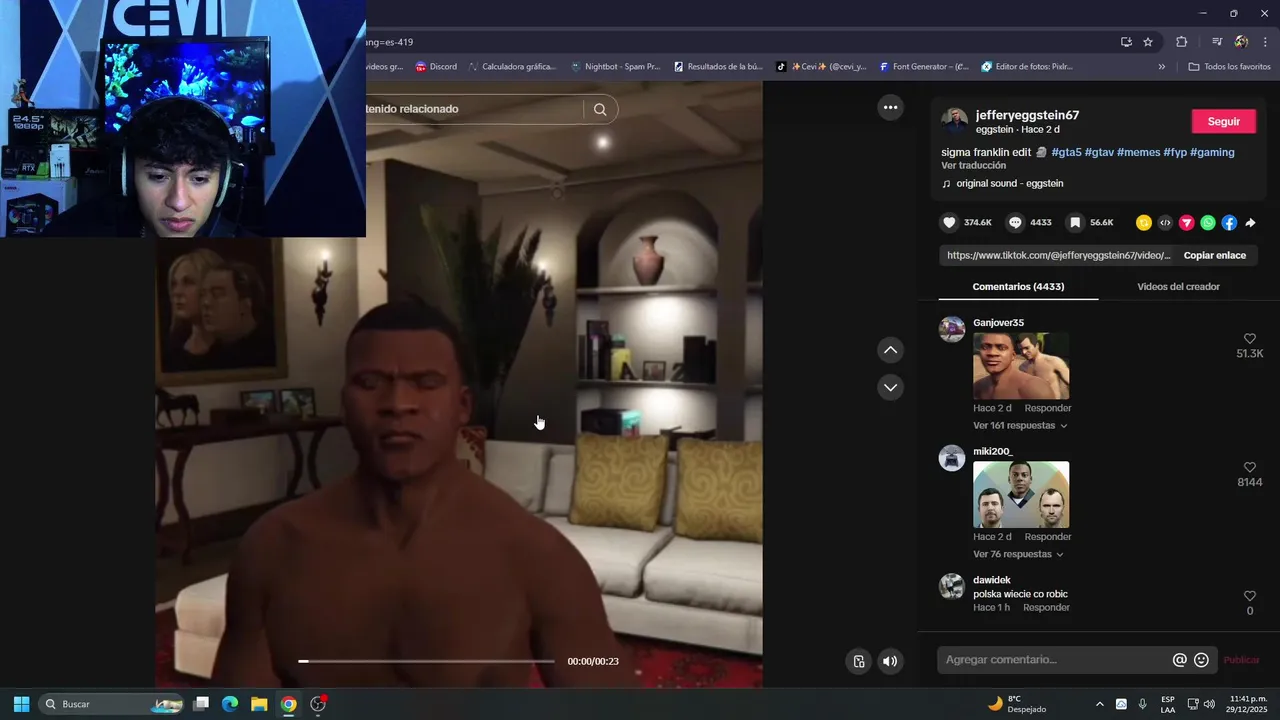Seek on the video progress bar
Viewport: 1280px width, 720px height.
[426, 661]
